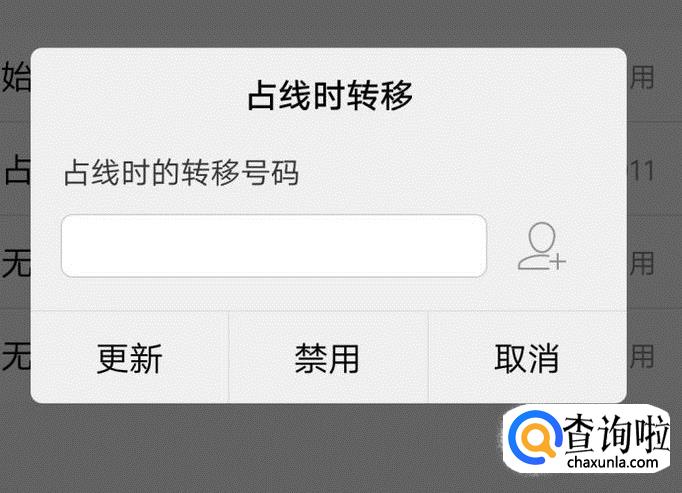Click the dimmed area below the dialog
The height and width of the screenshot is (493, 682).
261,448
